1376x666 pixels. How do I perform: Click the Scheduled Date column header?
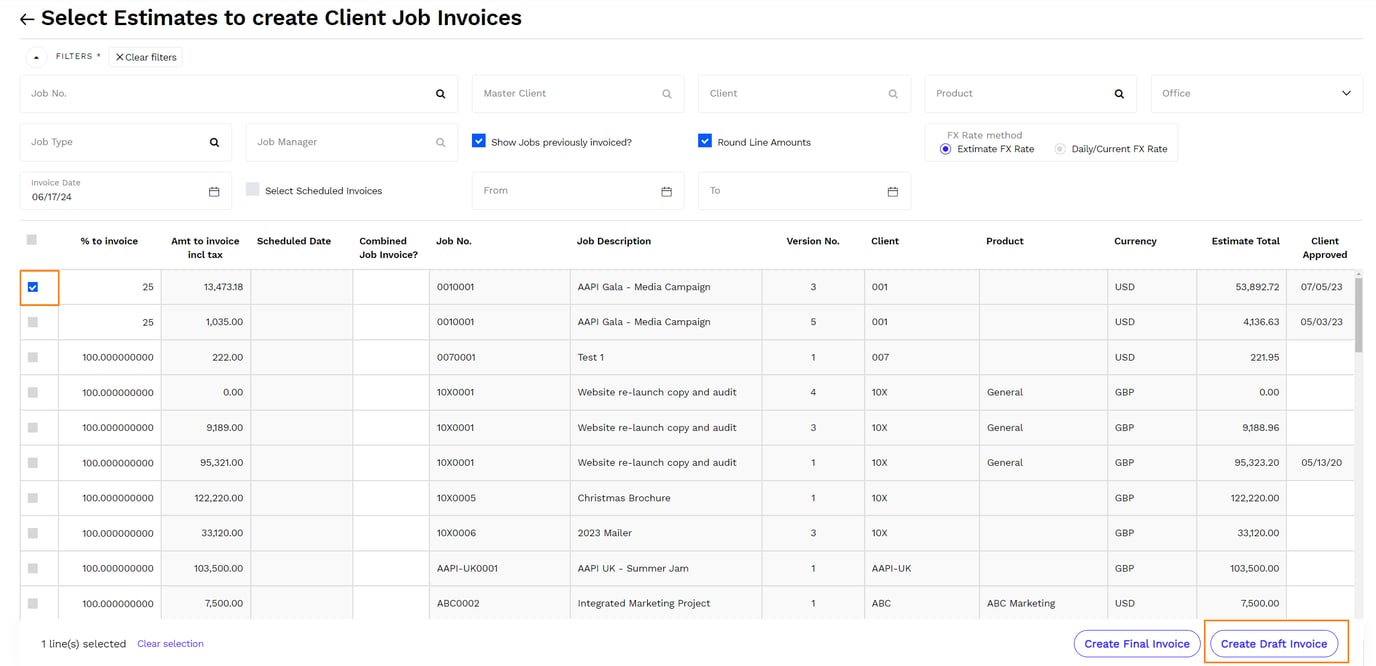click(x=294, y=241)
